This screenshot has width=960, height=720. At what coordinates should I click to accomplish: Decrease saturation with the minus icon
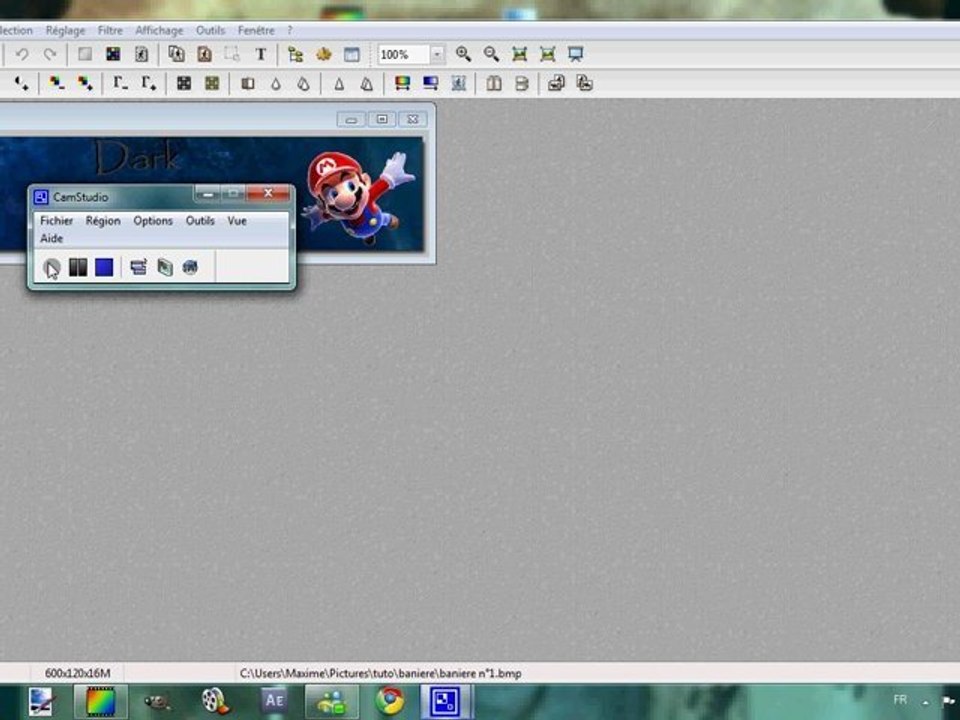click(x=57, y=83)
